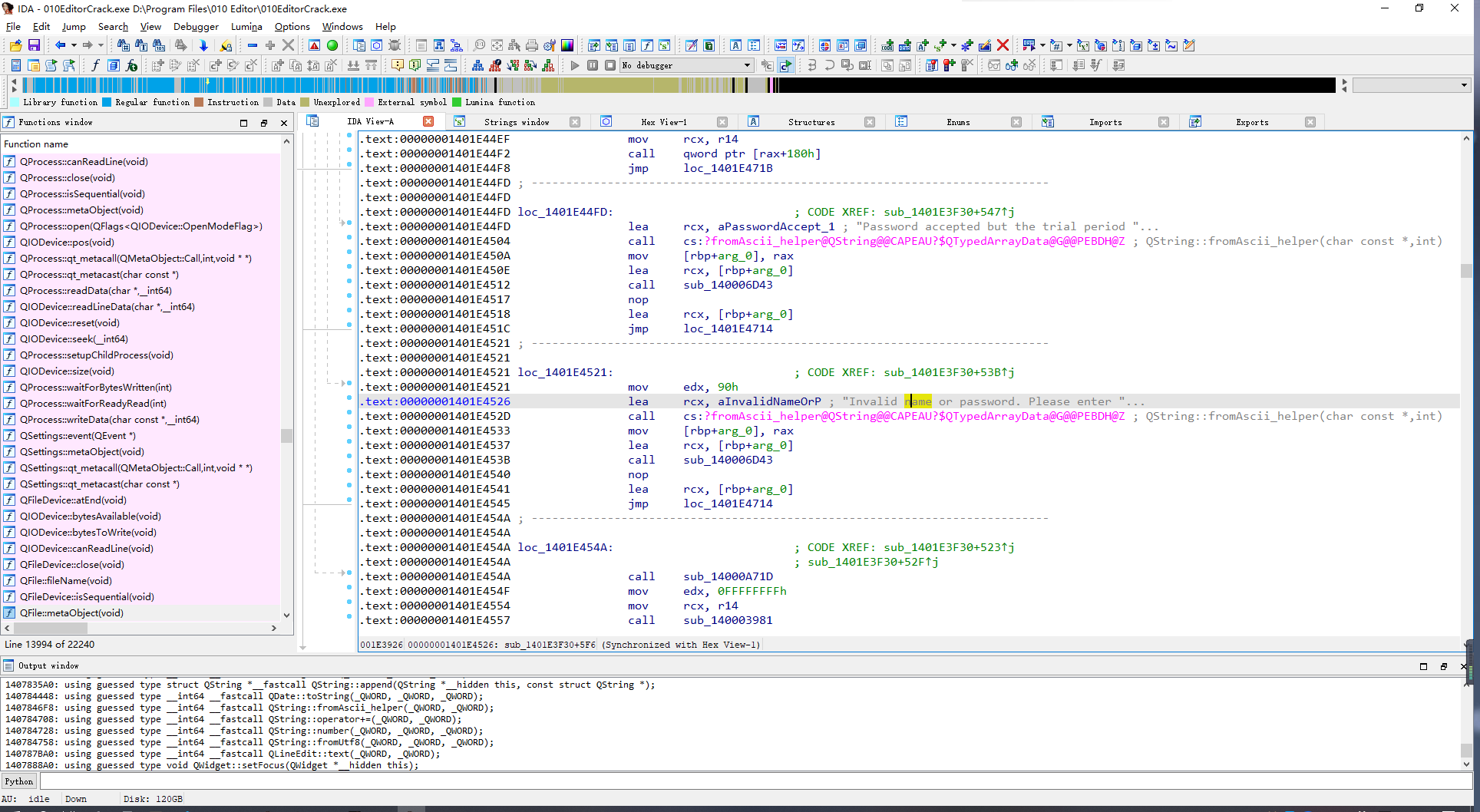Click the color palette icon
Screen dimensions: 1480x812
[567, 45]
